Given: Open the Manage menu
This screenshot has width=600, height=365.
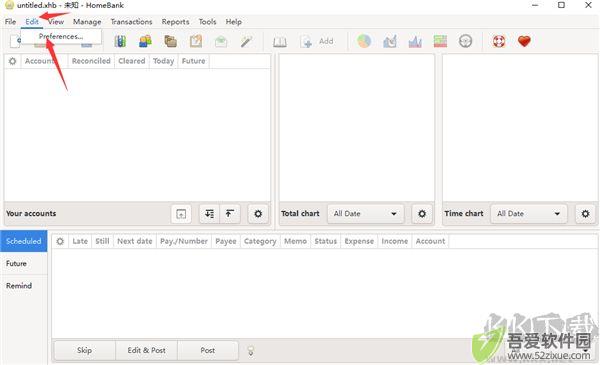Looking at the screenshot, I should click(87, 22).
